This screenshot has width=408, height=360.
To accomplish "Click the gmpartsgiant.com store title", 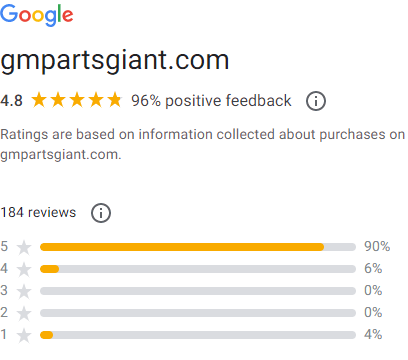I will tap(115, 62).
